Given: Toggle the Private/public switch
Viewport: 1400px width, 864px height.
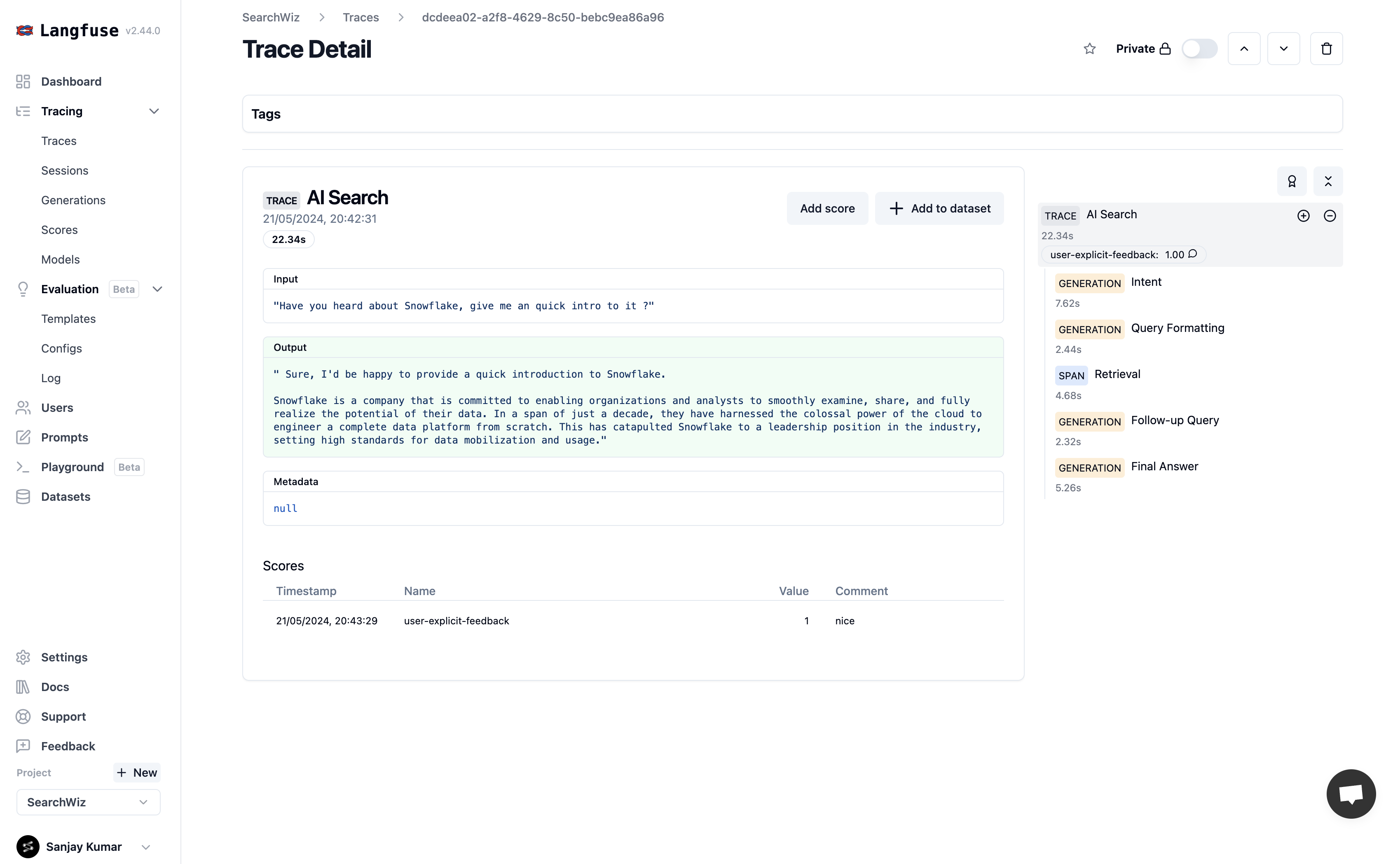Looking at the screenshot, I should click(1199, 49).
